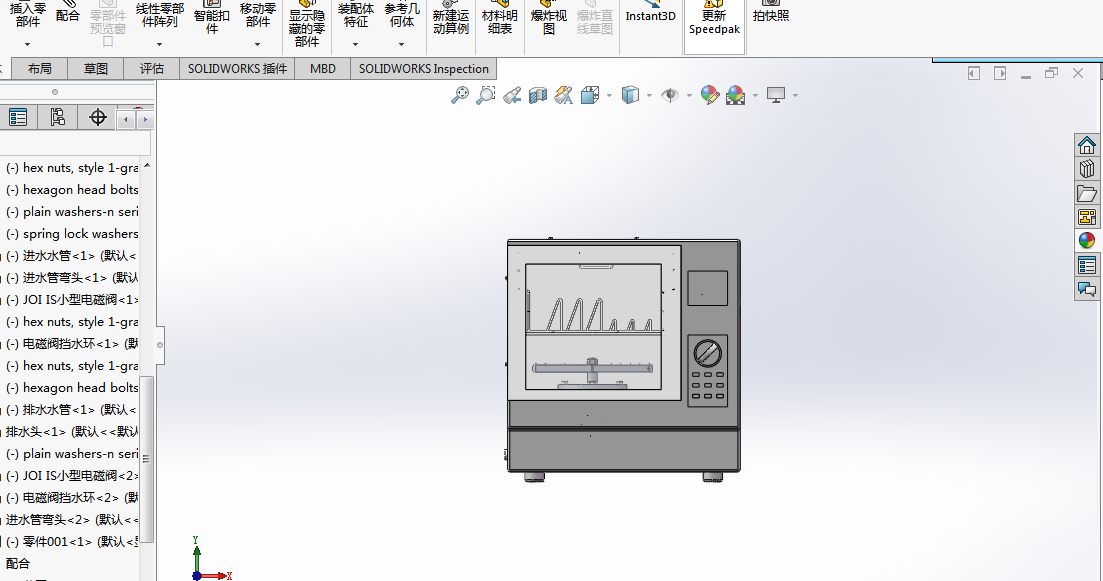The height and width of the screenshot is (581, 1103).
Task: Click Zoom to Area icon
Action: tap(485, 95)
